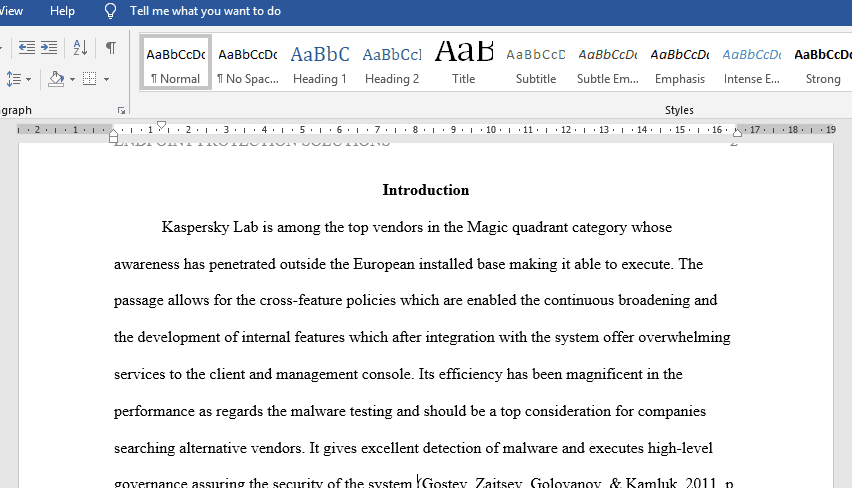The width and height of the screenshot is (852, 488).
Task: Click the Decrease Indent icon
Action: (27, 48)
